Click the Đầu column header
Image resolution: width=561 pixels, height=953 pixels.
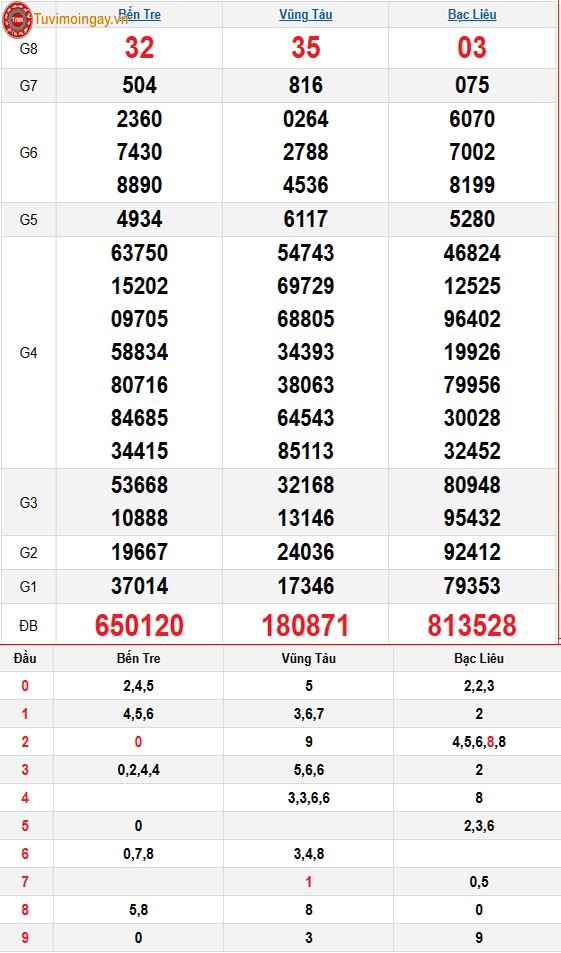25,658
